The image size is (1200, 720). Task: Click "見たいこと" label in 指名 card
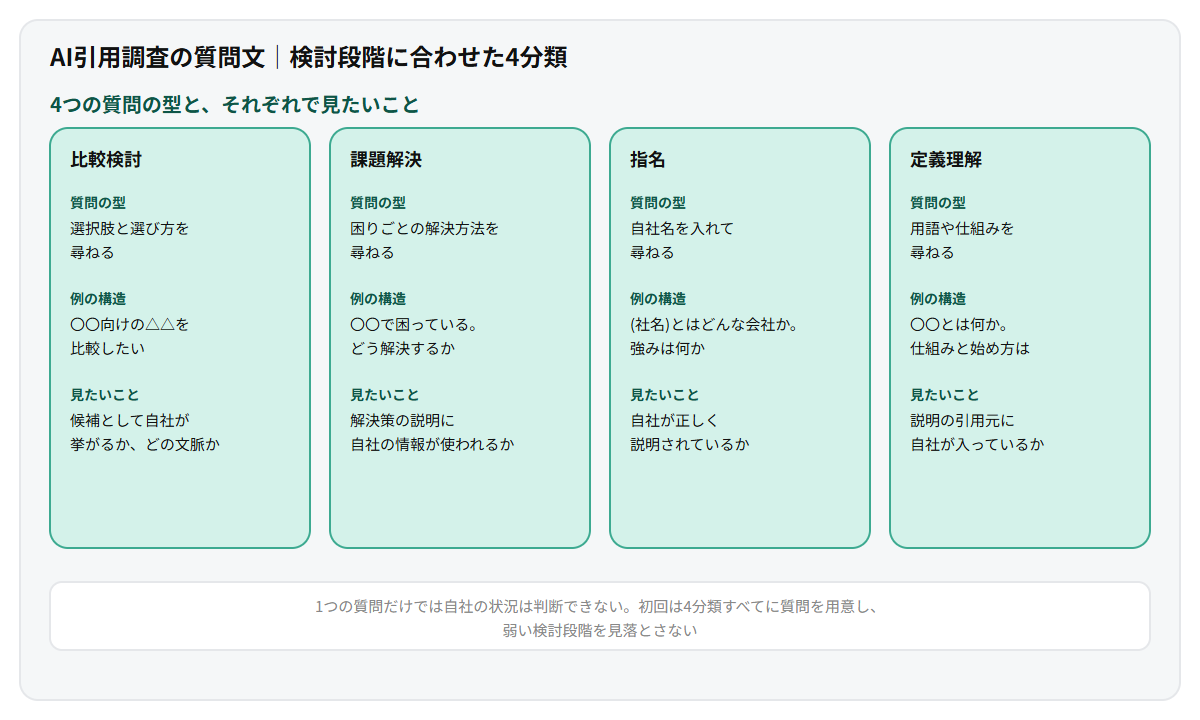665,395
